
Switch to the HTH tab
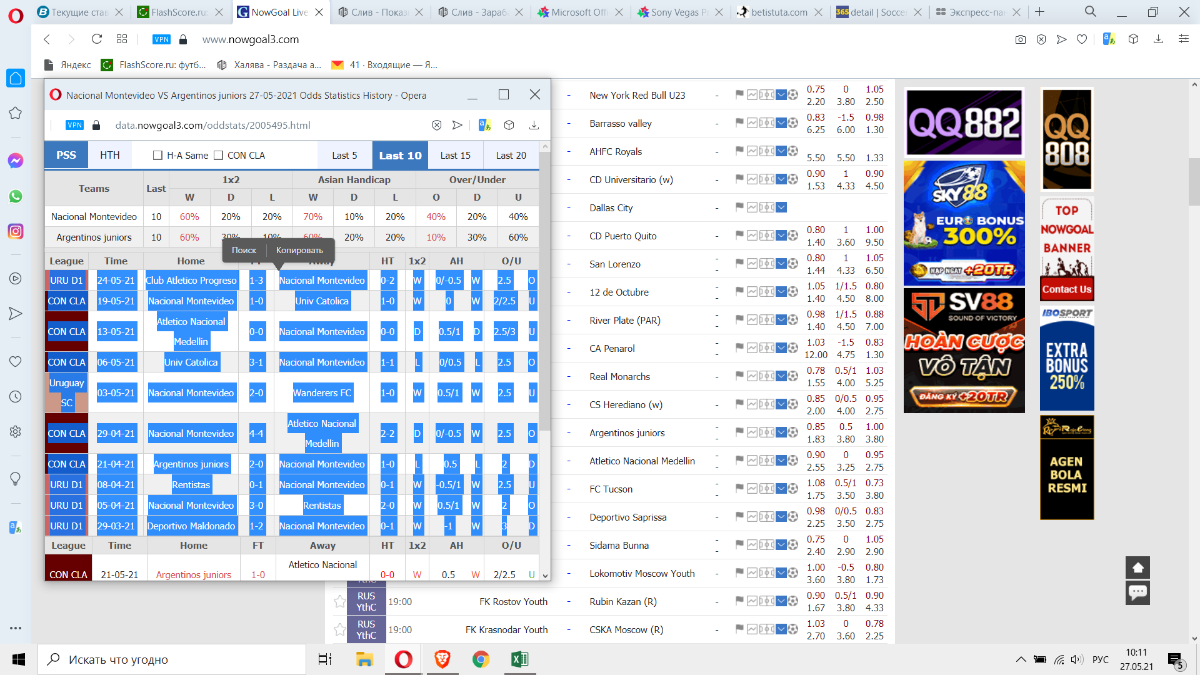[x=109, y=156]
